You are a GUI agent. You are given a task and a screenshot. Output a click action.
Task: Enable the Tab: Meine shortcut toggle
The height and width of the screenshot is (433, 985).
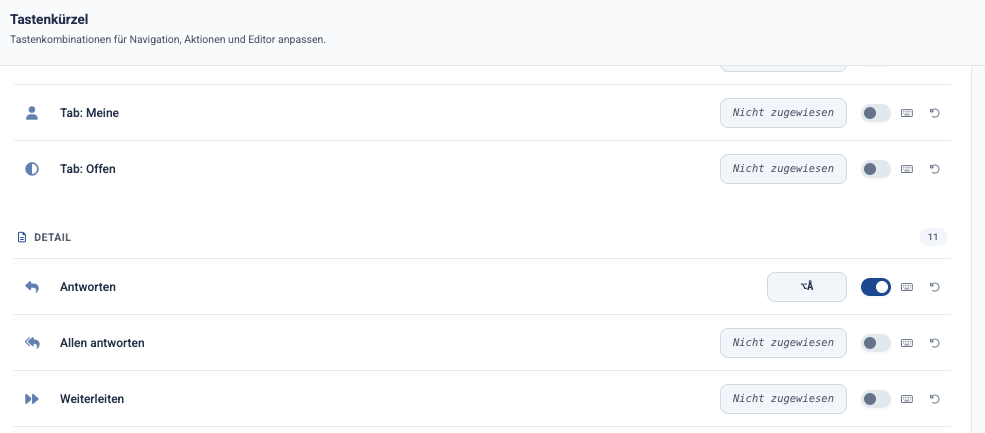click(x=876, y=113)
